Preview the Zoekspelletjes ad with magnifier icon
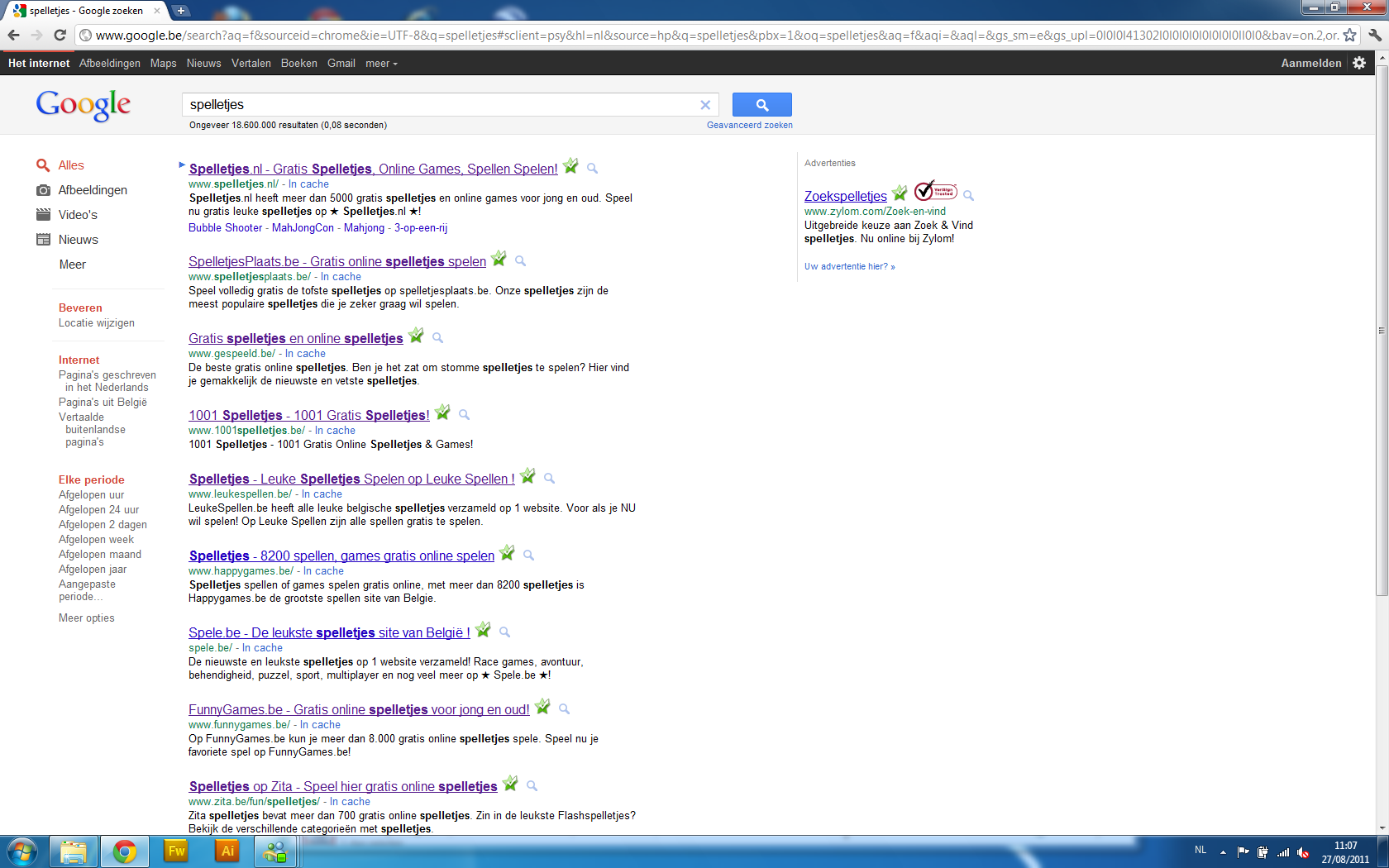 coord(968,196)
